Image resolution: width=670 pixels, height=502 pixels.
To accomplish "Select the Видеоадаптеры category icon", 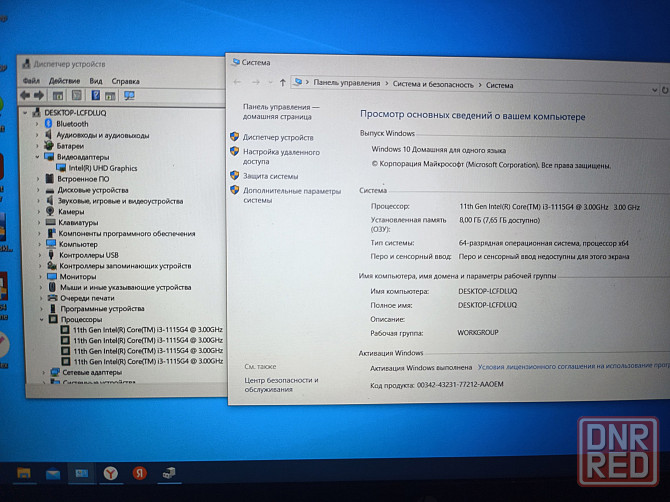I will coord(49,157).
